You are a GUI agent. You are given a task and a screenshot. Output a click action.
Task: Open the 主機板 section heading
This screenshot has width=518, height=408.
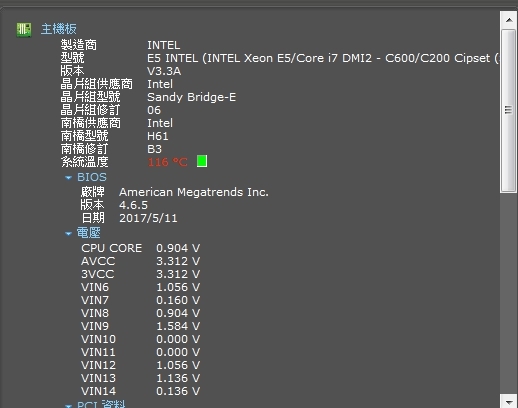pos(59,29)
